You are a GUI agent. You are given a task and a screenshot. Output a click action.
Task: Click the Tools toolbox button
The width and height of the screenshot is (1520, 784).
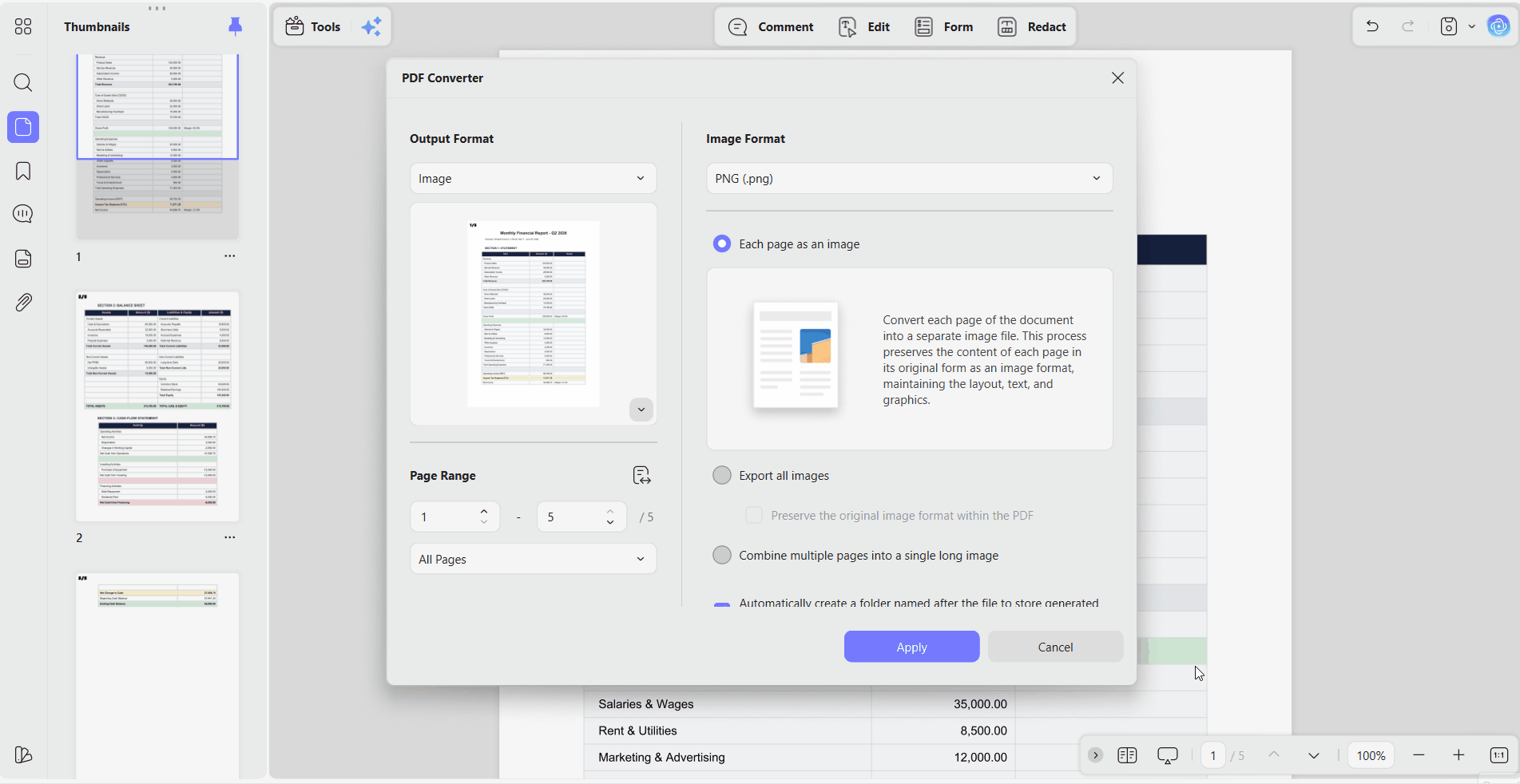click(313, 26)
